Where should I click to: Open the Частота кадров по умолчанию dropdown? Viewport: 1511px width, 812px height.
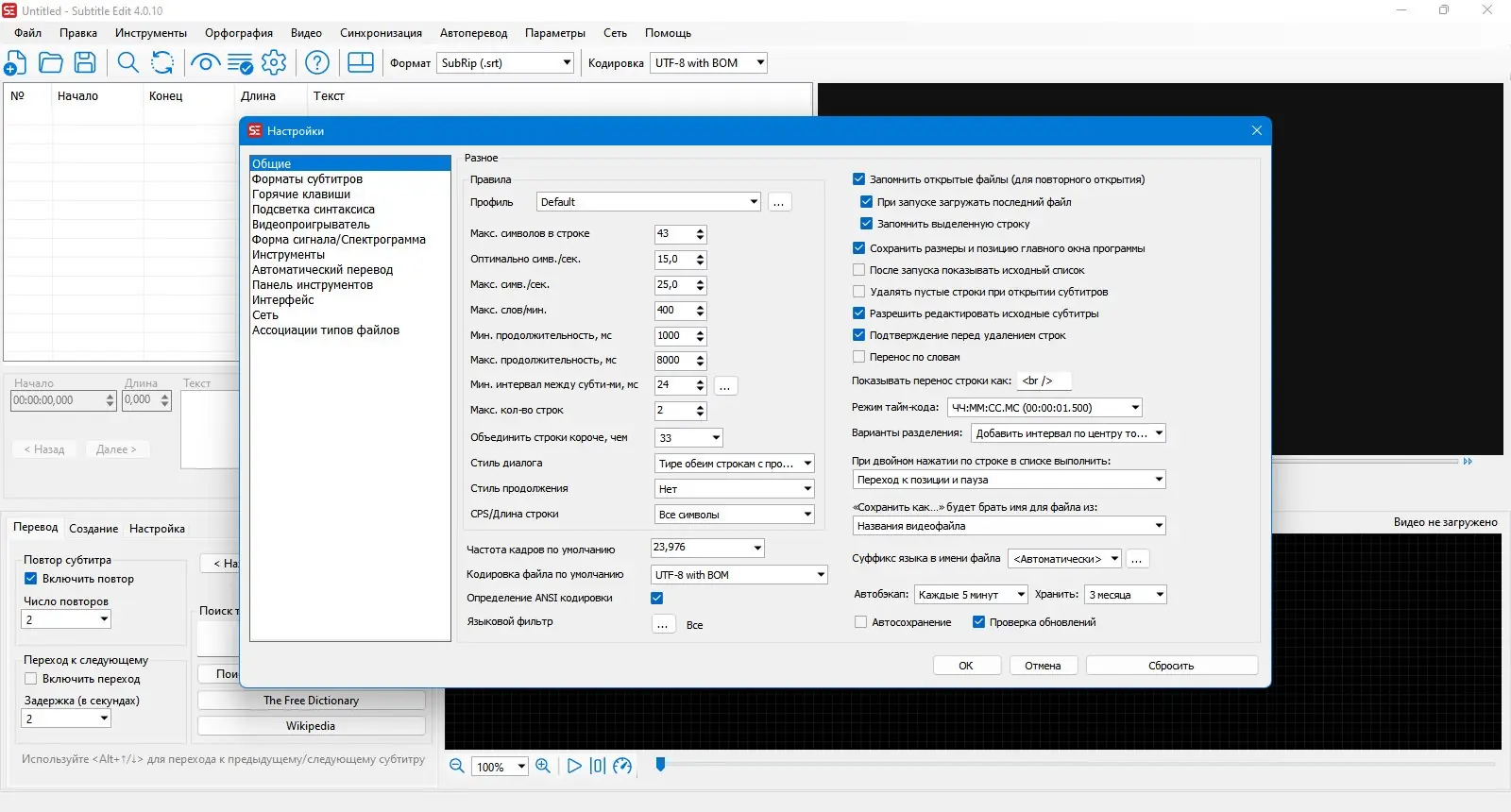(707, 548)
